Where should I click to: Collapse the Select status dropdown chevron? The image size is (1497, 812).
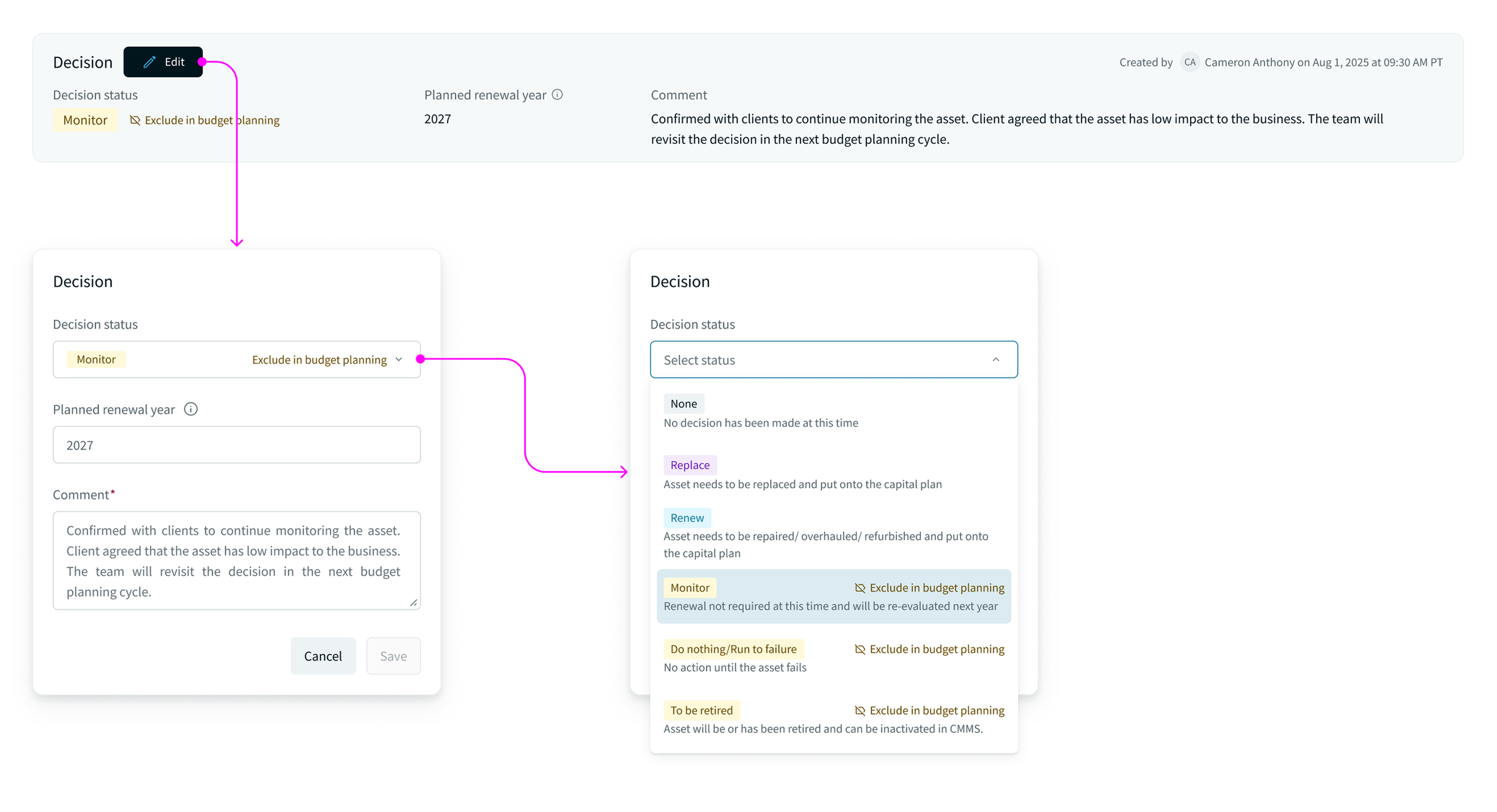tap(996, 359)
